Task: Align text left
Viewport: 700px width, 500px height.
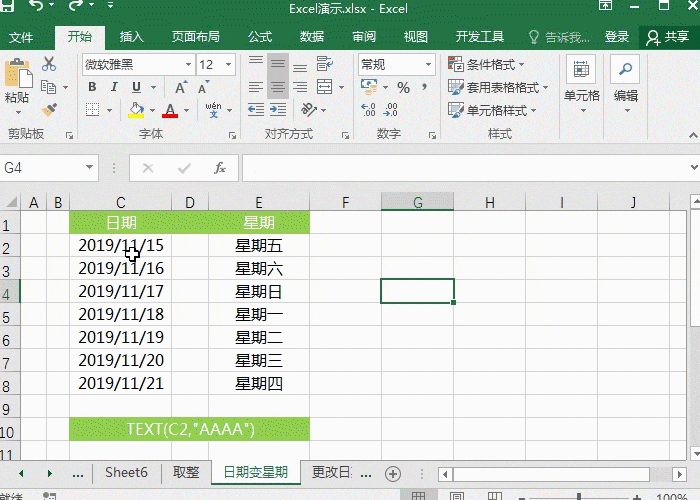Action: tap(256, 87)
